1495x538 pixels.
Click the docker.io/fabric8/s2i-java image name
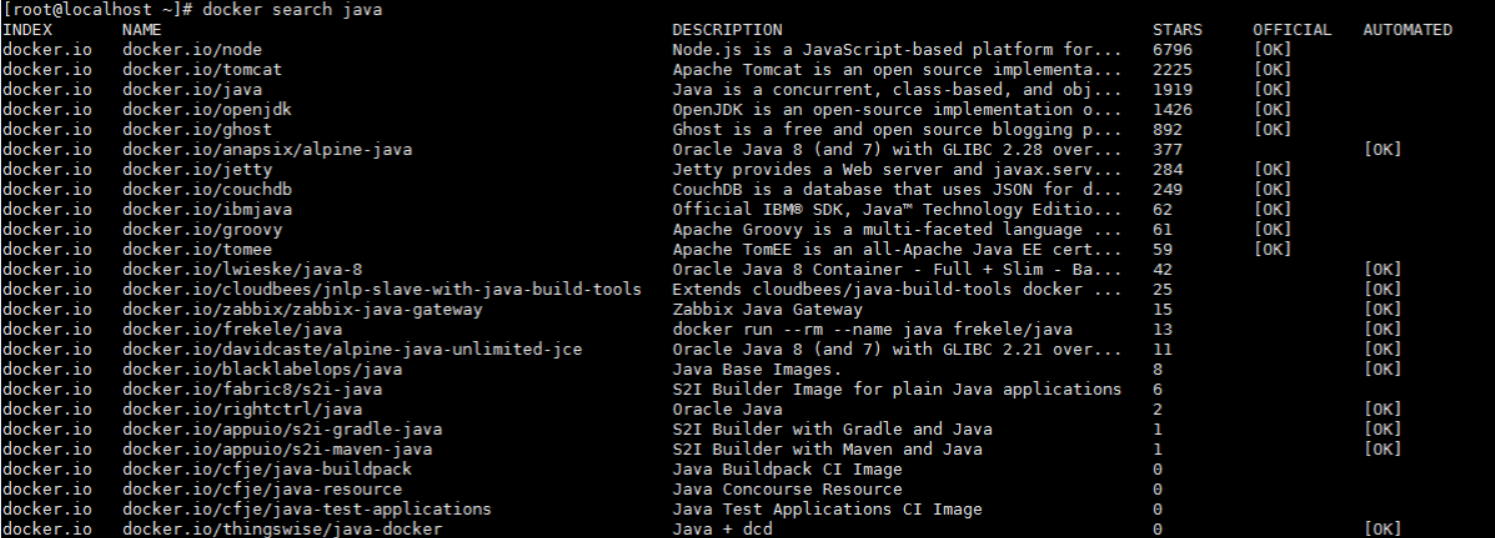[252, 389]
